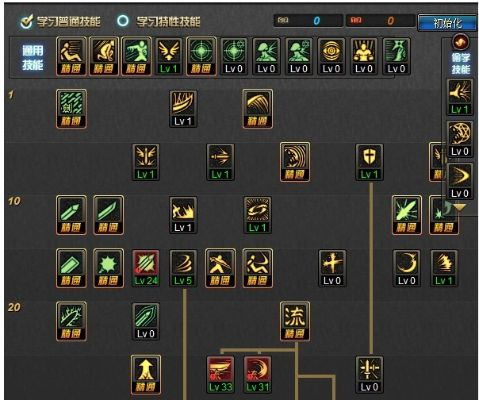Screen dimensions: 479x400
Task: Select the cross sword skill Lv 0
Action: (x=332, y=268)
